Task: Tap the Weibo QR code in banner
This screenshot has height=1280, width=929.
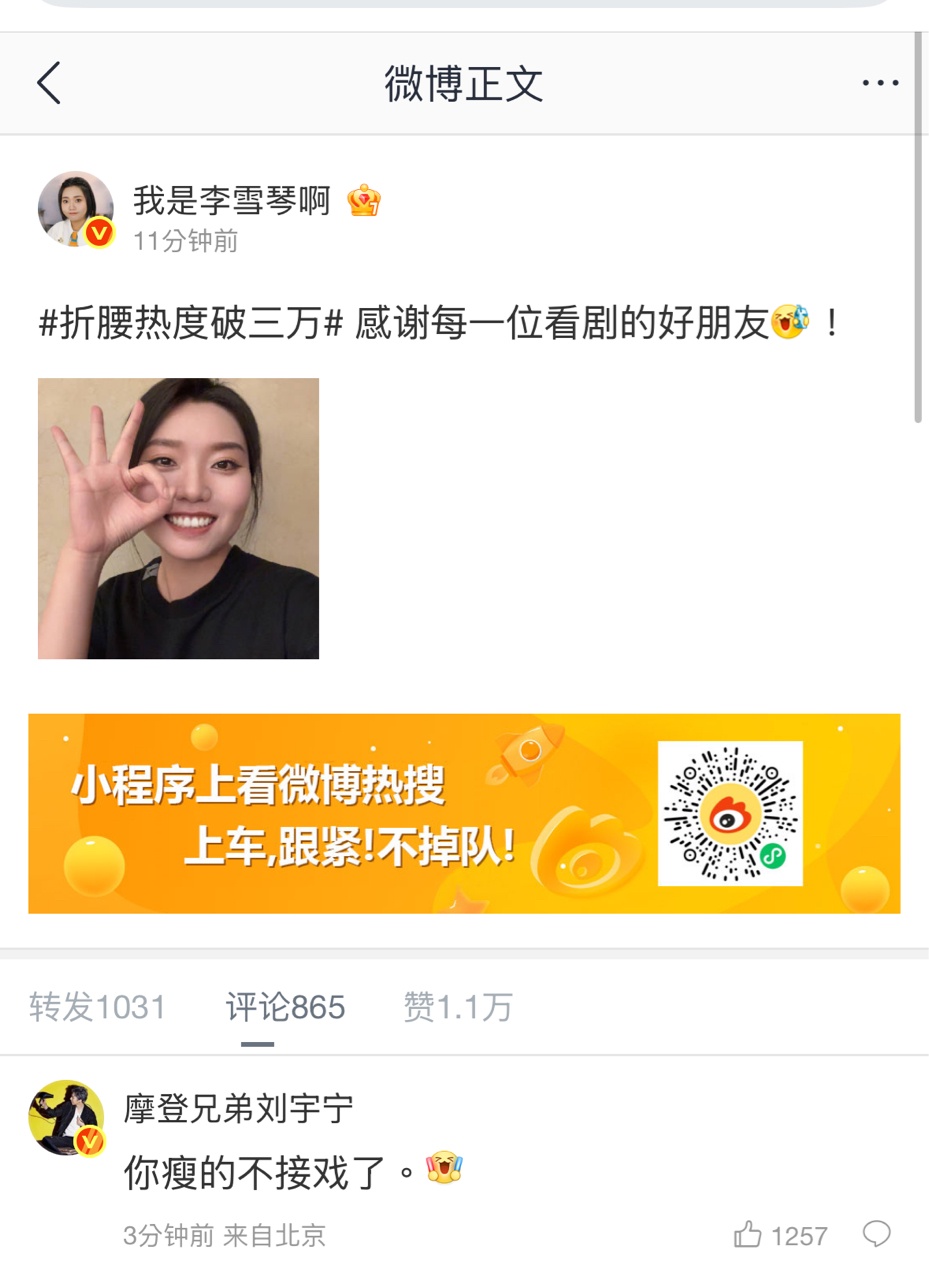Action: (x=730, y=813)
